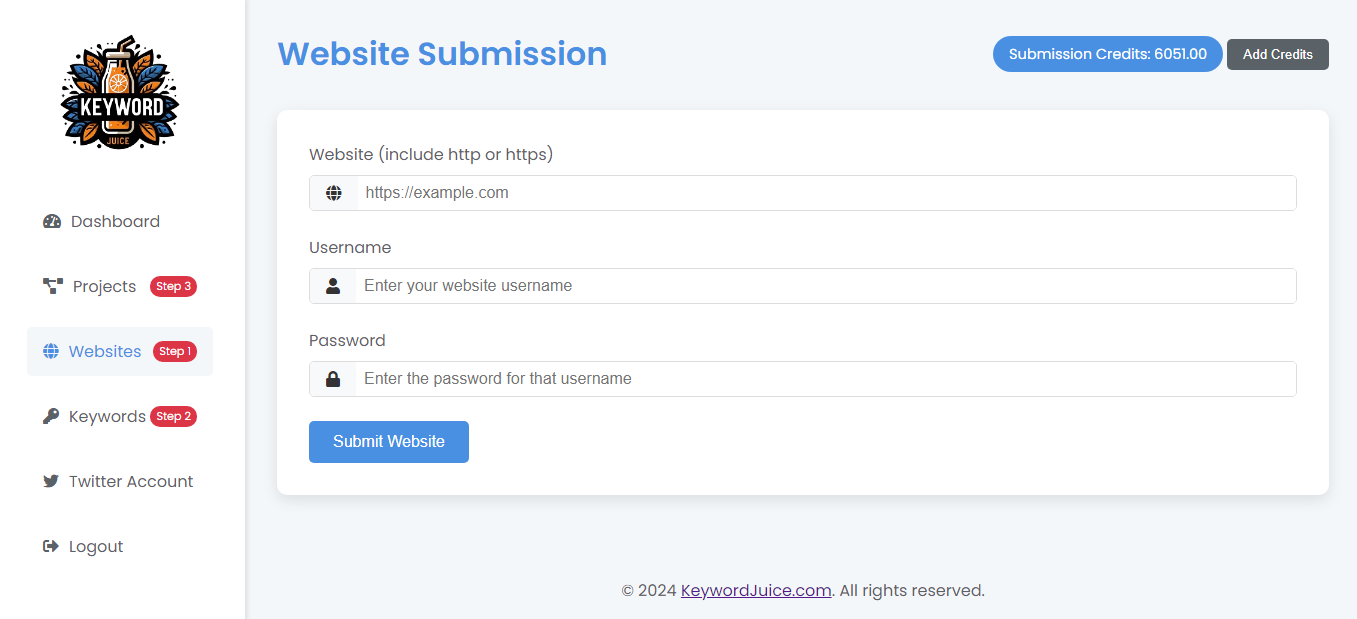
Task: Click the Projects diagram icon
Action: tap(53, 286)
